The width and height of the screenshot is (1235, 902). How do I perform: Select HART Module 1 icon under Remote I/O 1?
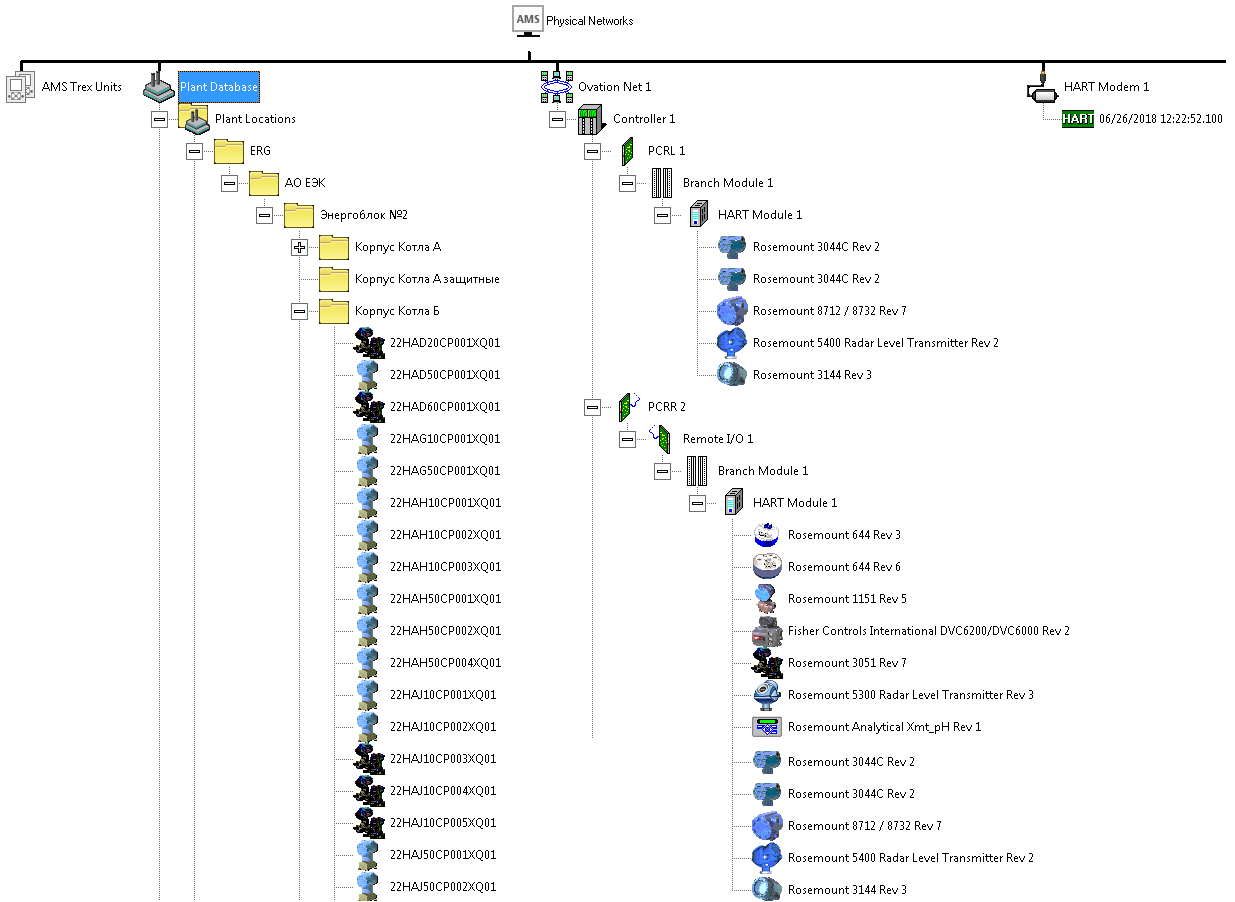point(733,503)
